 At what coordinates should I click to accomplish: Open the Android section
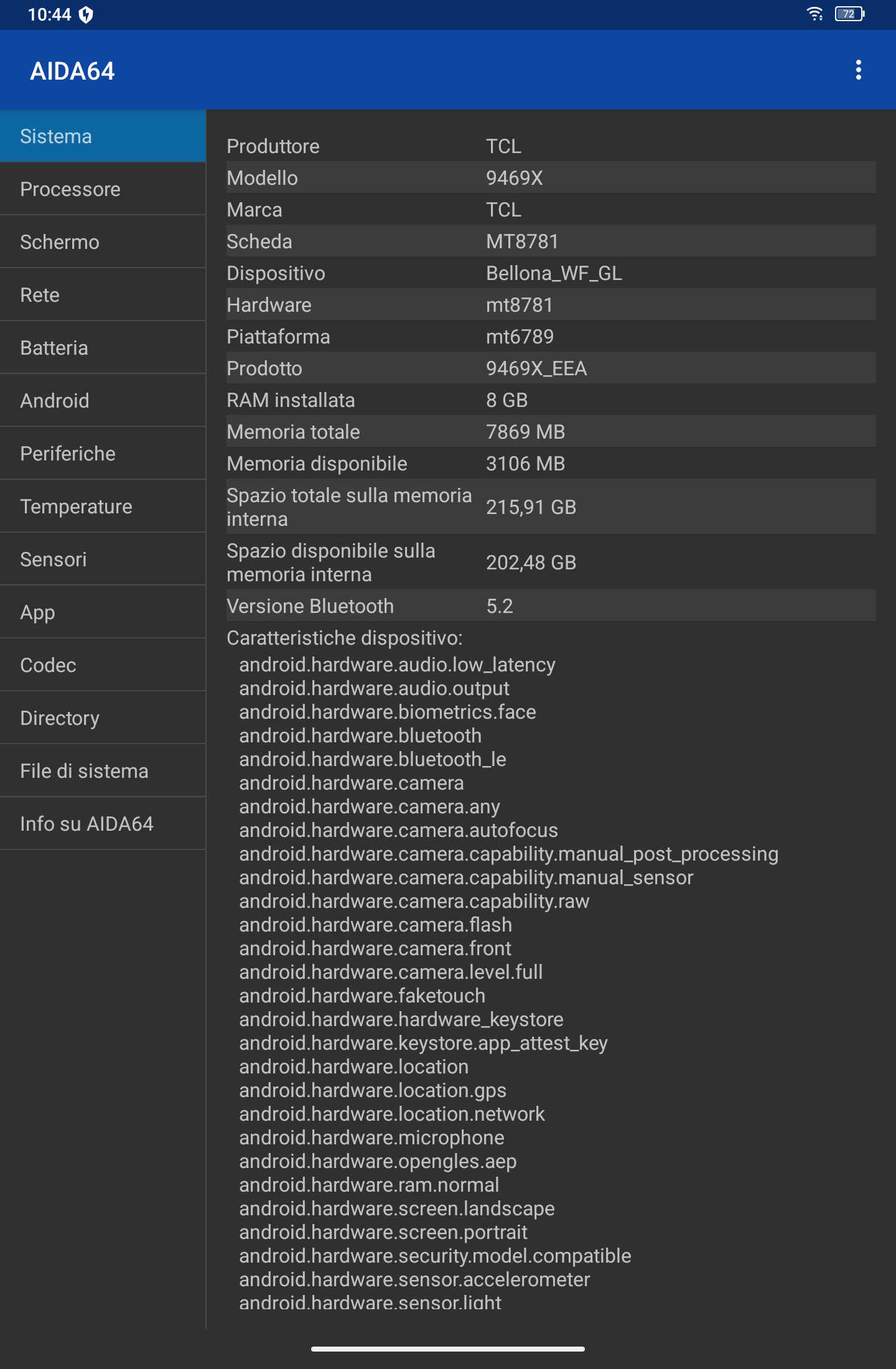[103, 401]
